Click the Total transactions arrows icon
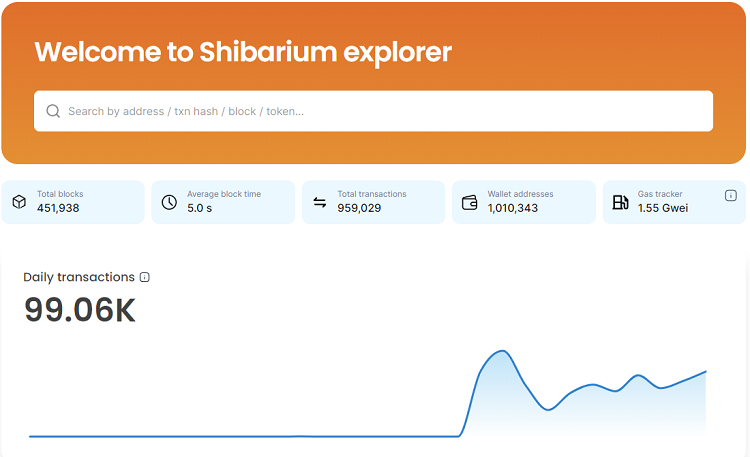The image size is (750, 457). 320,202
